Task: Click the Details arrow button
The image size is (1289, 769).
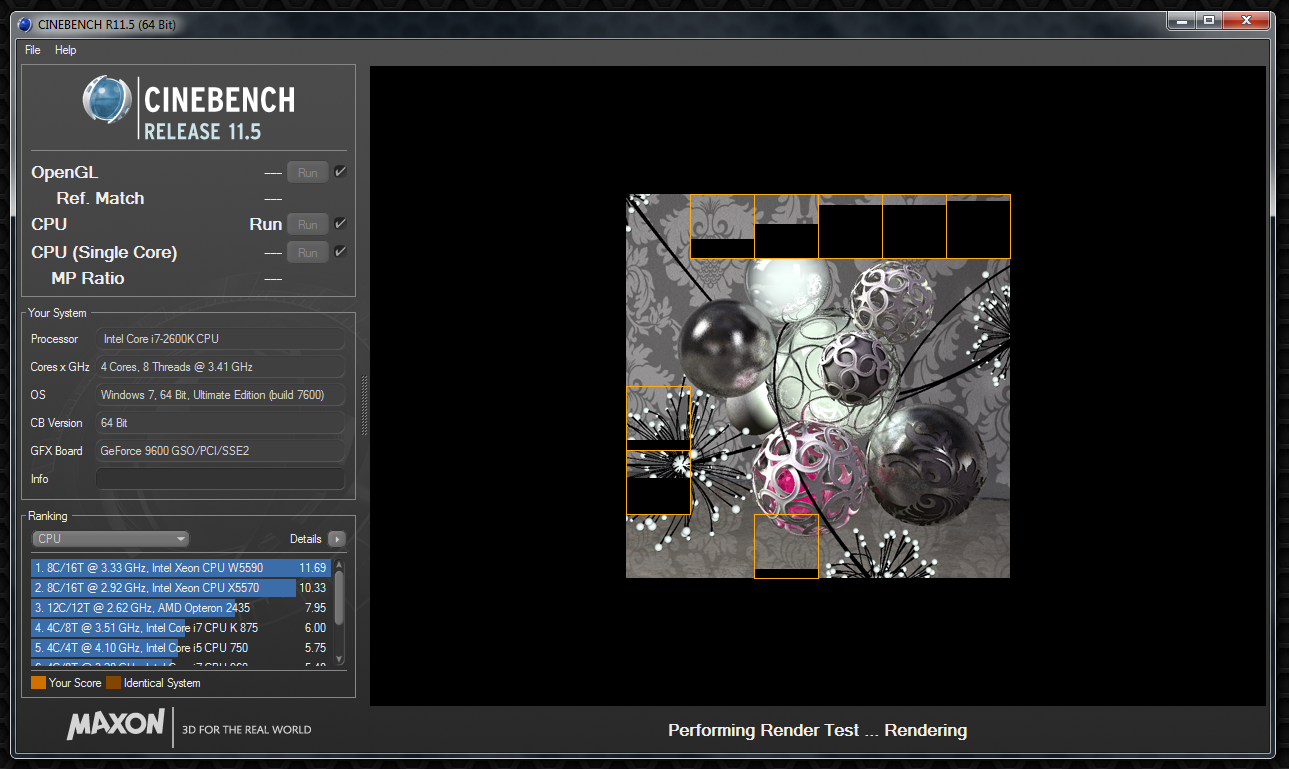Action: click(x=336, y=539)
